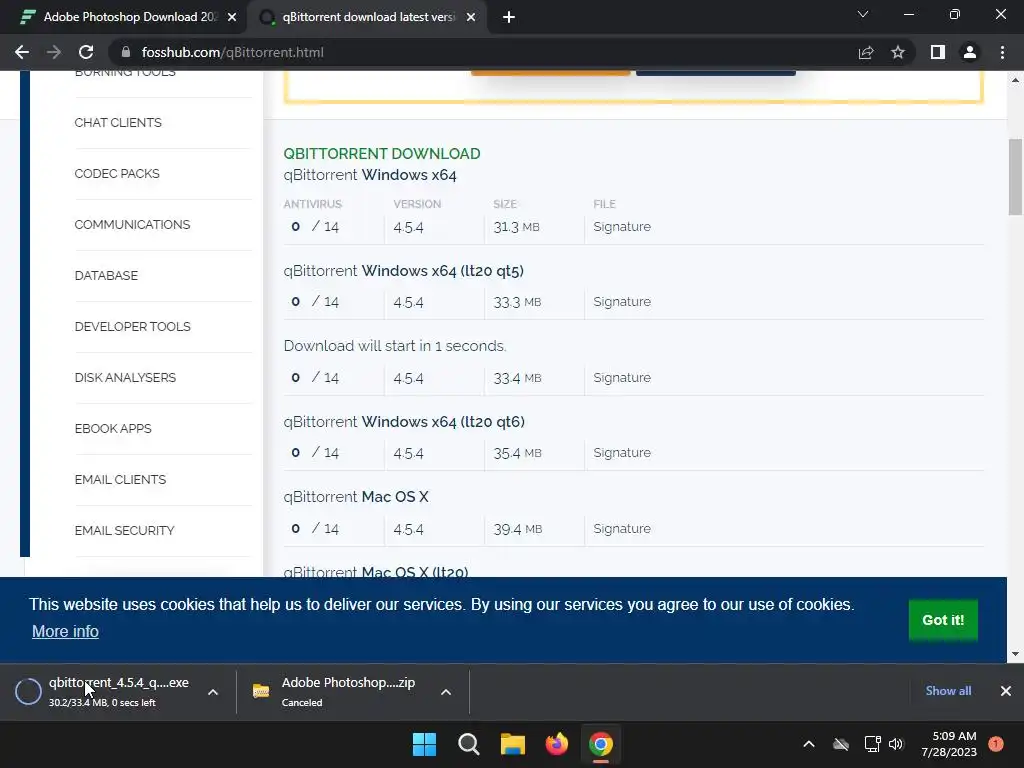Download qBittorrent Windows x64 (lt20 qt6)
The image size is (1024, 768).
404,422
